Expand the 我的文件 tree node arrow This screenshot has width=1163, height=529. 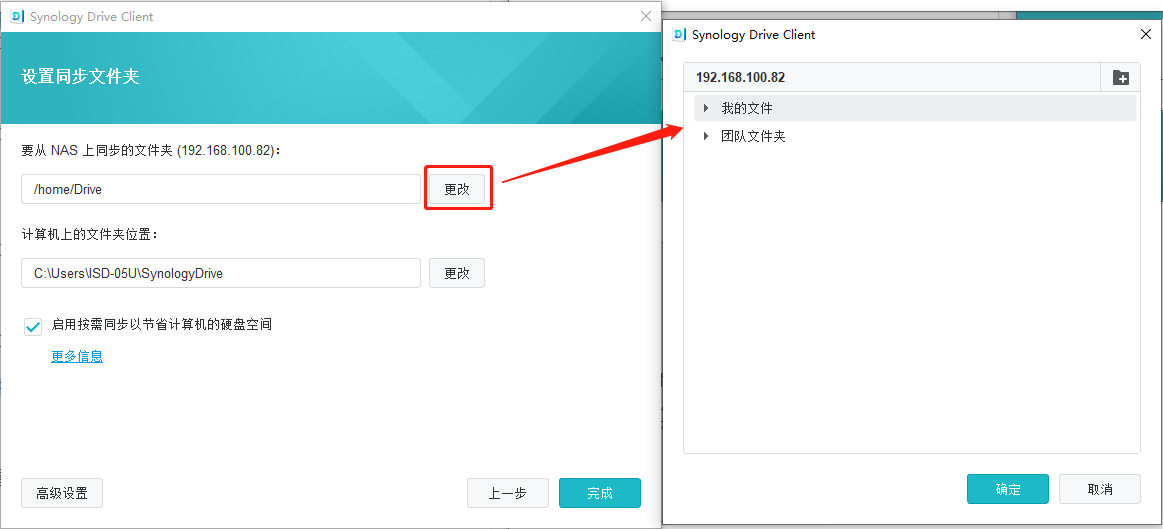coord(706,108)
